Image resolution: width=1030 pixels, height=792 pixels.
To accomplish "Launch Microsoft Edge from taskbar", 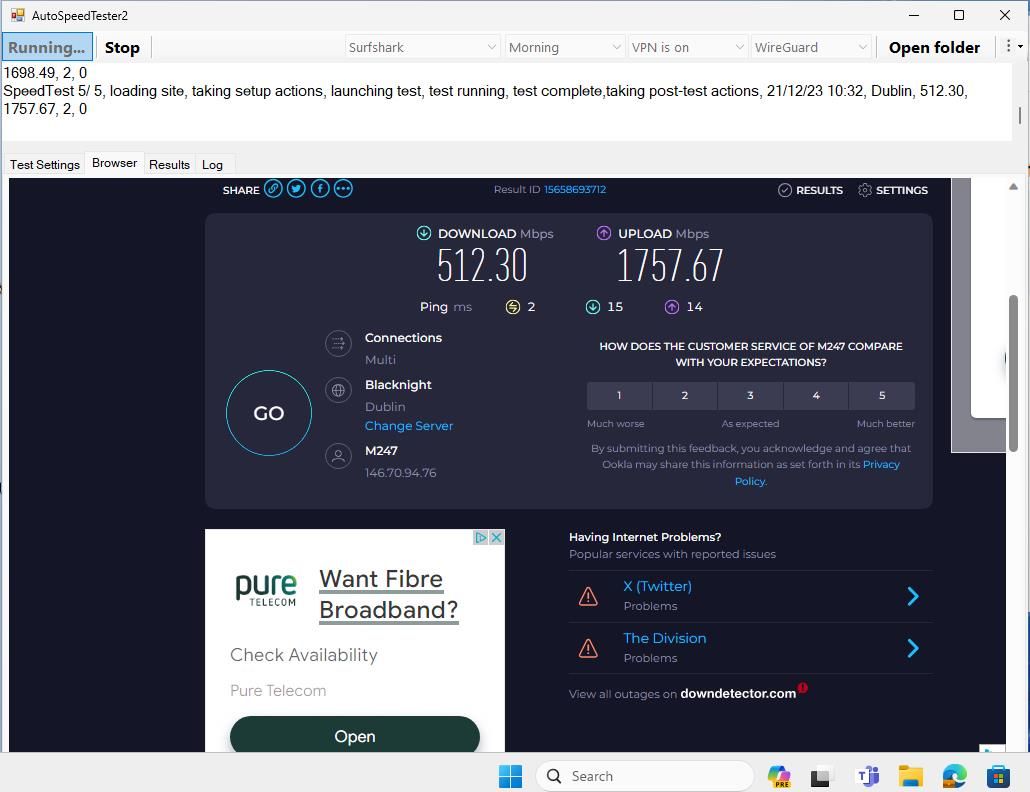I will [x=954, y=776].
